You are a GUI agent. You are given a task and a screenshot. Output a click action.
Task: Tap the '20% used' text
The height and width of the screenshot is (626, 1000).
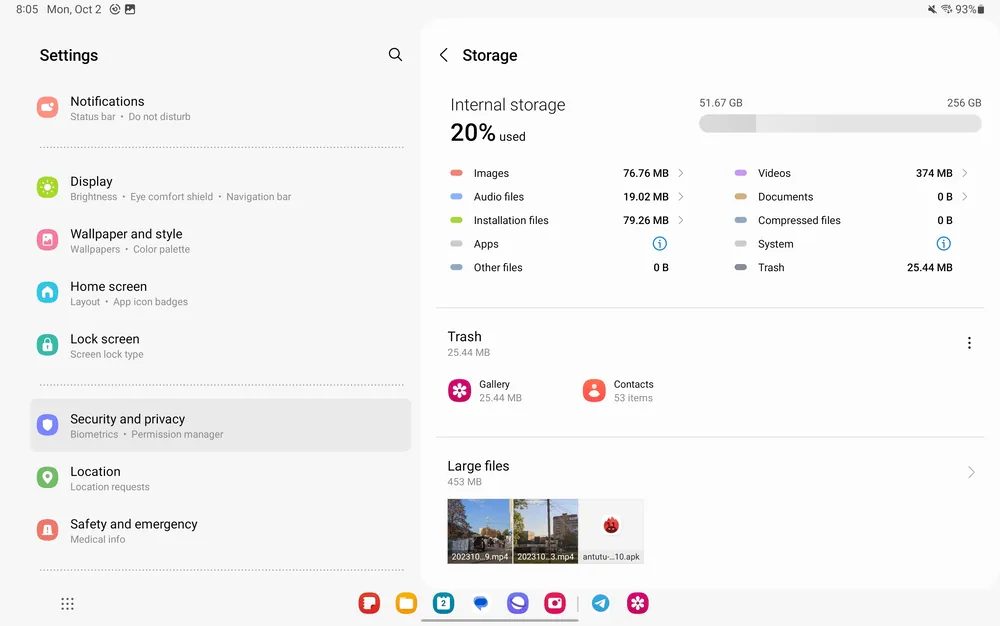point(488,133)
